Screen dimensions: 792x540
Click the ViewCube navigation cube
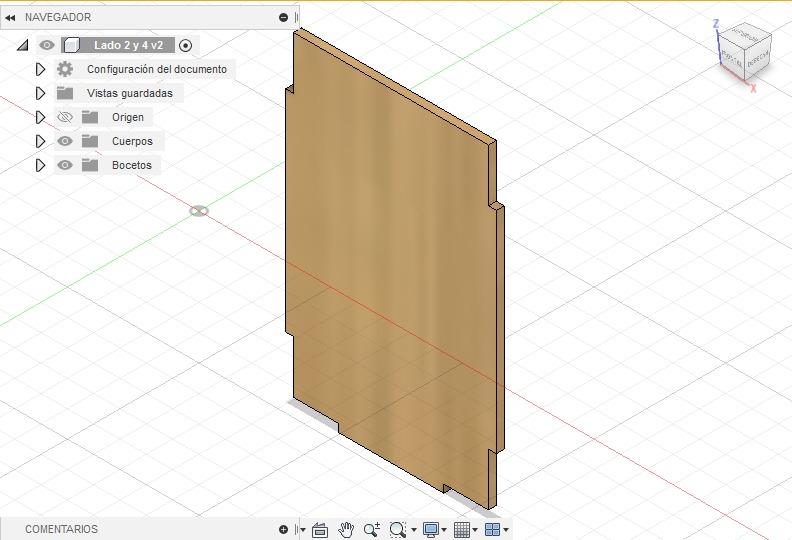[x=745, y=53]
